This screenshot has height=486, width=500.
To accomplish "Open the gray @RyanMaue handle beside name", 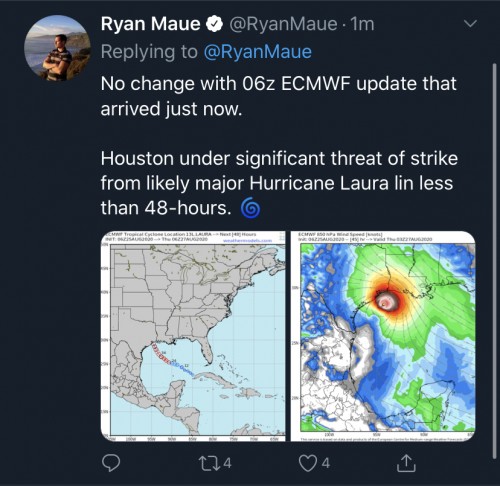I will pos(283,24).
